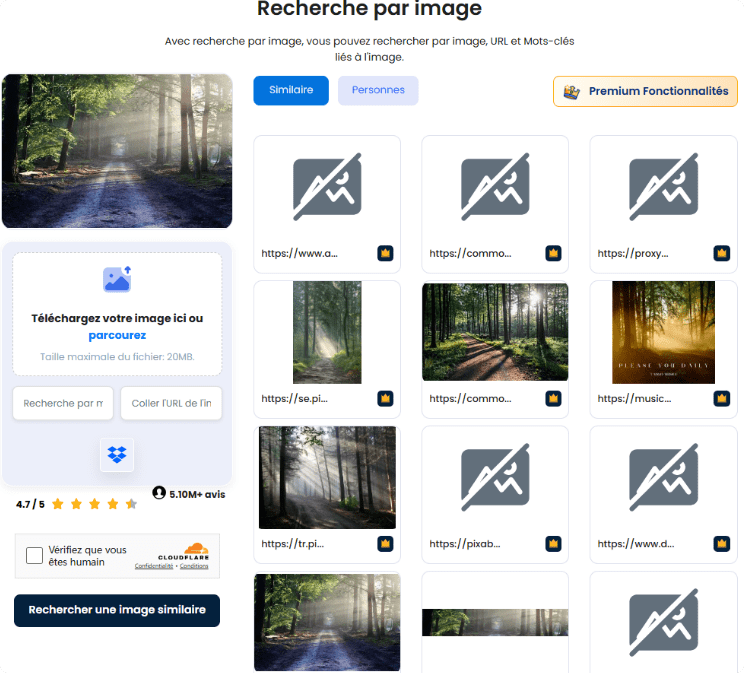
Task: Click the 4.7 / 5 rating text
Action: tap(30, 504)
